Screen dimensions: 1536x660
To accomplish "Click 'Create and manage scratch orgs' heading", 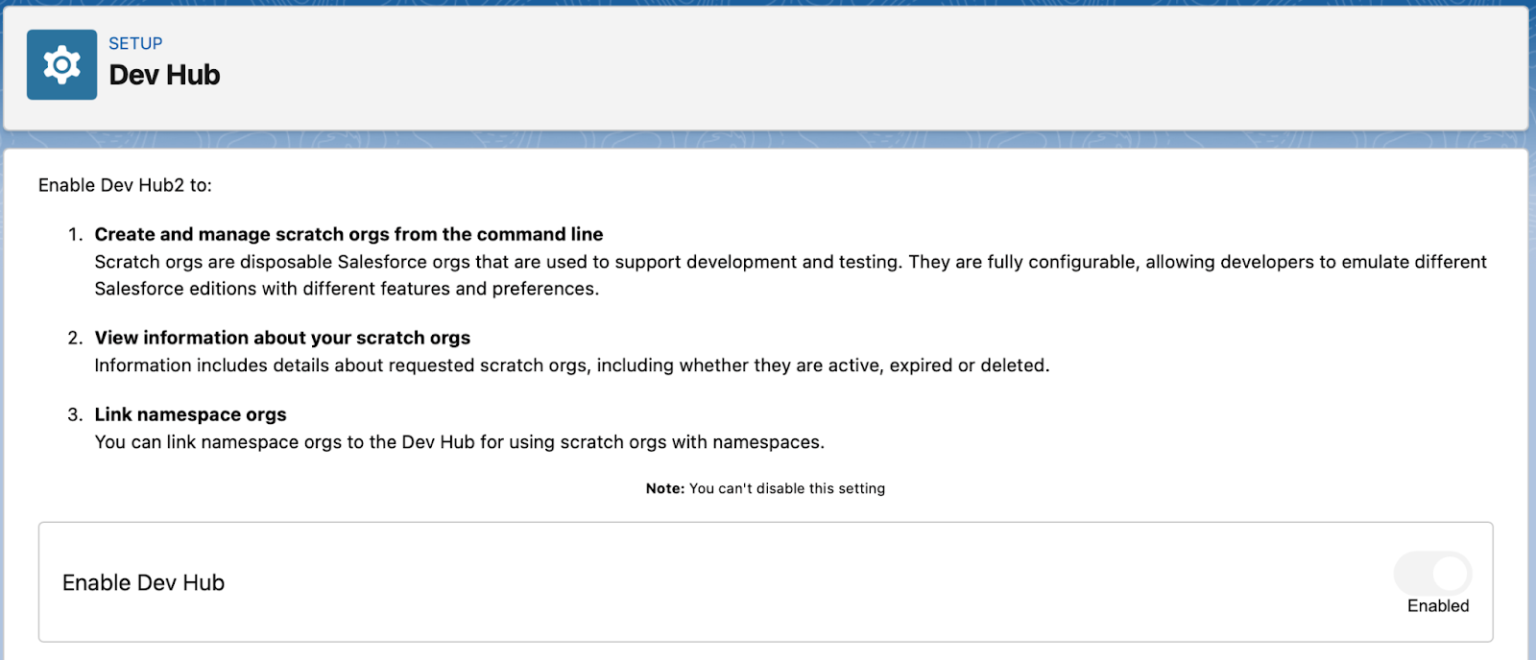I will tap(349, 235).
